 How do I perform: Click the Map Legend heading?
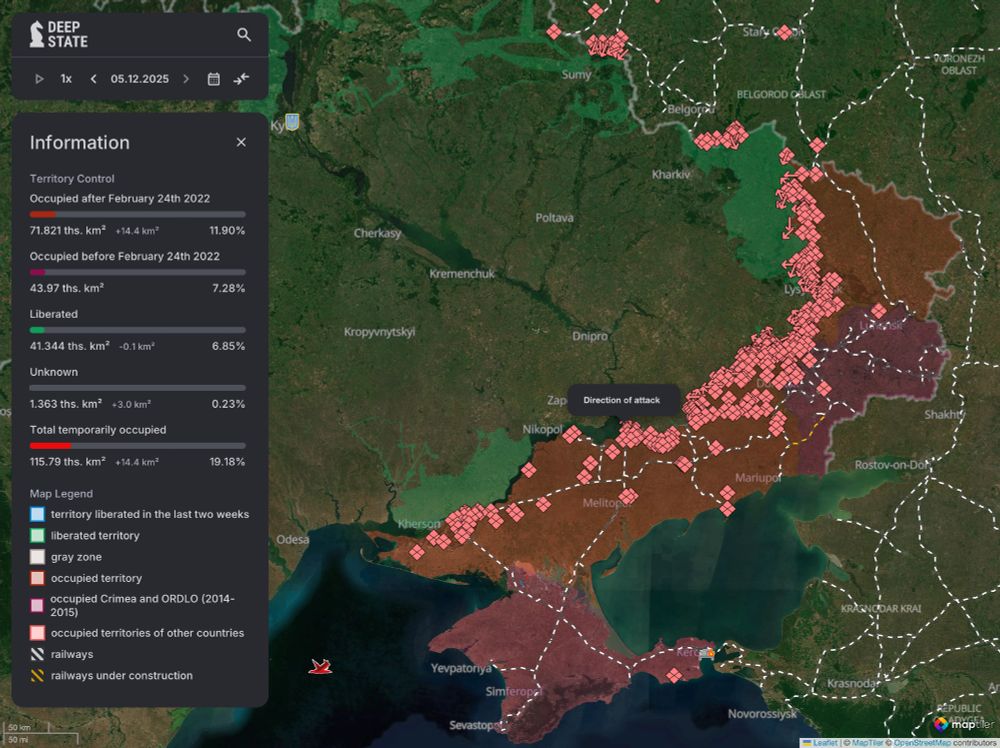(61, 494)
